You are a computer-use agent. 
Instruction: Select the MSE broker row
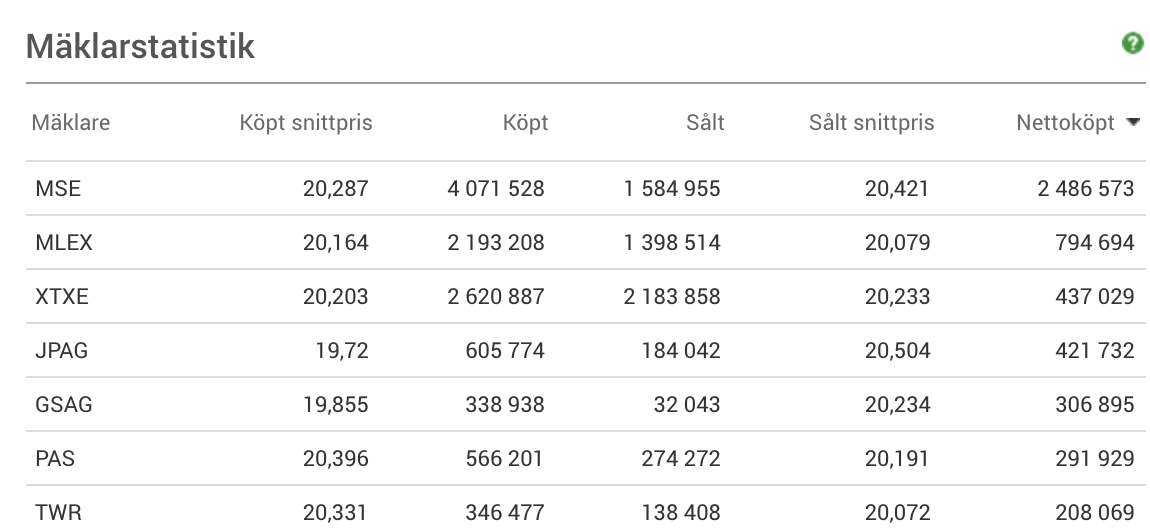point(585,189)
